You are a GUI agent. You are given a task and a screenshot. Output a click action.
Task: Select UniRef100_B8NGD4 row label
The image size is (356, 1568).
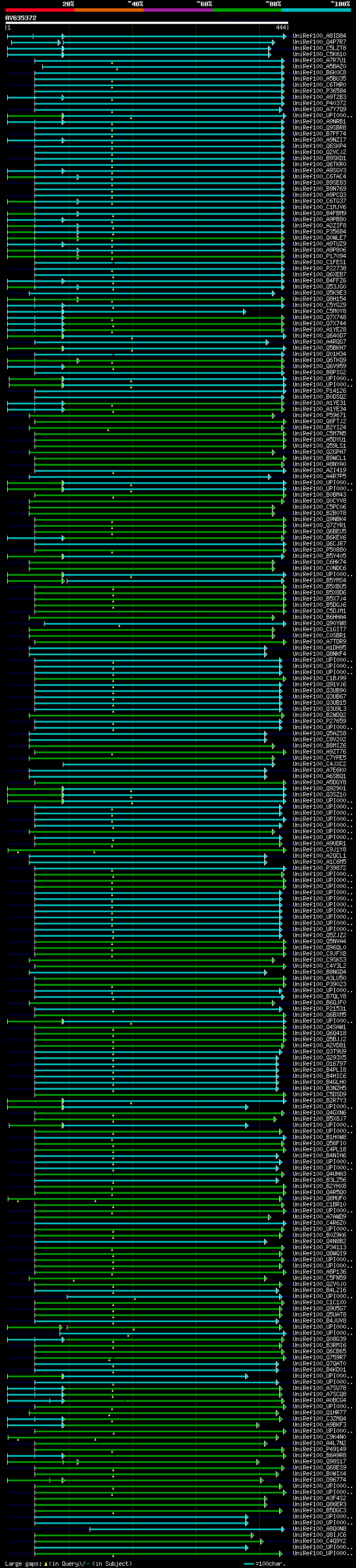click(319, 973)
